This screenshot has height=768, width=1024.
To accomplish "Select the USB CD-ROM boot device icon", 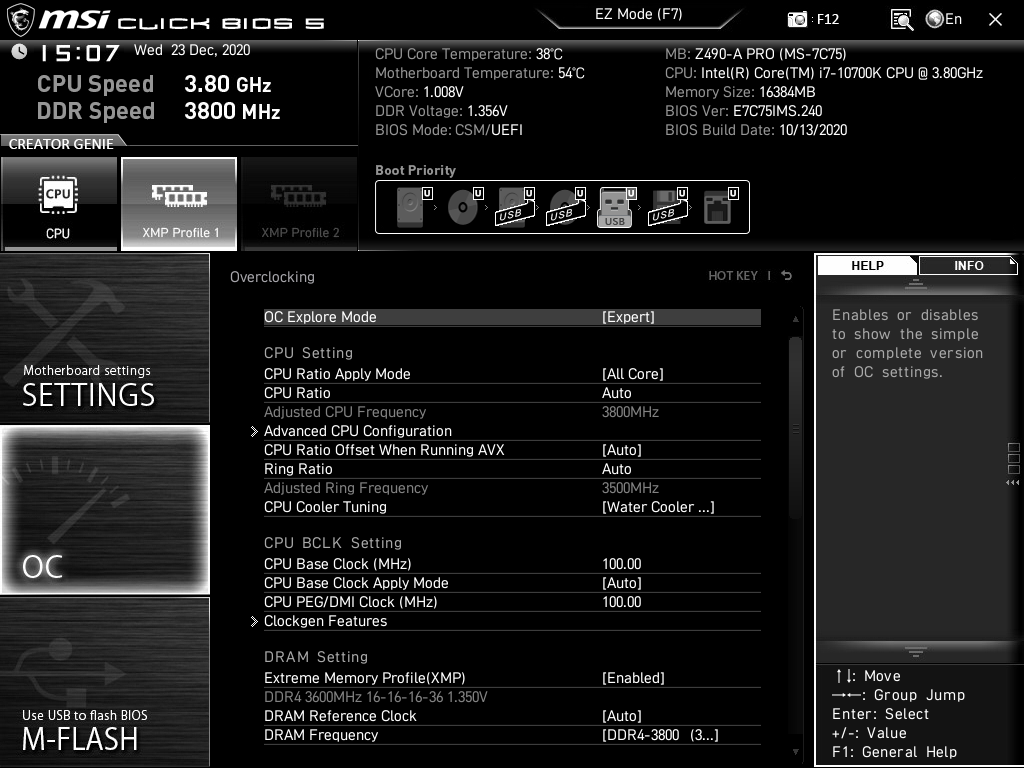I will [566, 206].
